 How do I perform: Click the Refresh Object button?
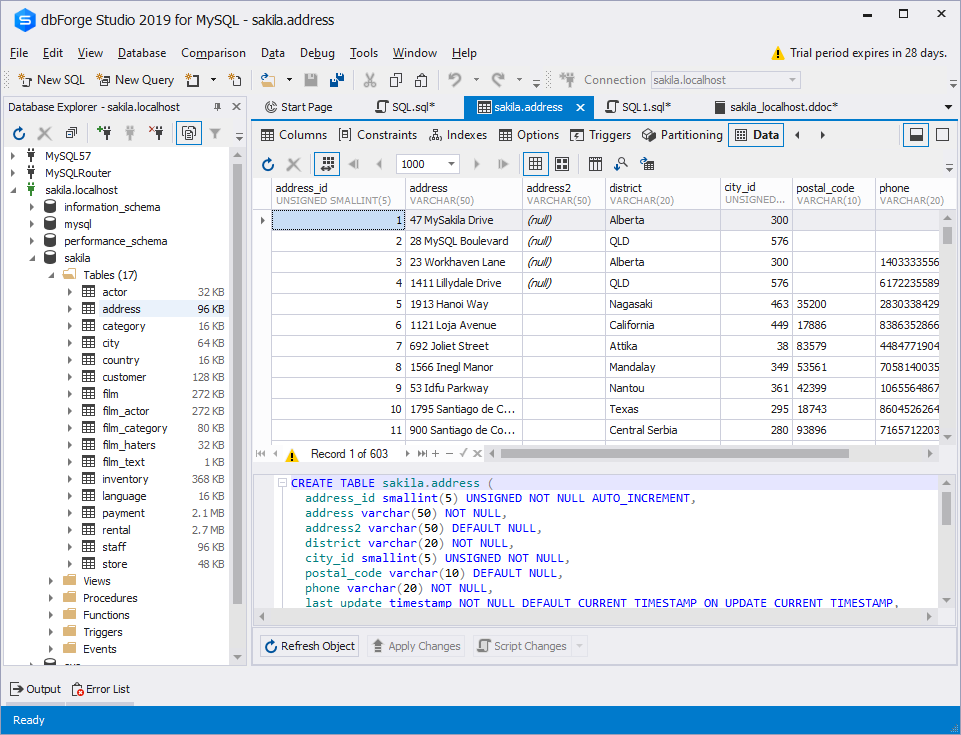tap(310, 646)
